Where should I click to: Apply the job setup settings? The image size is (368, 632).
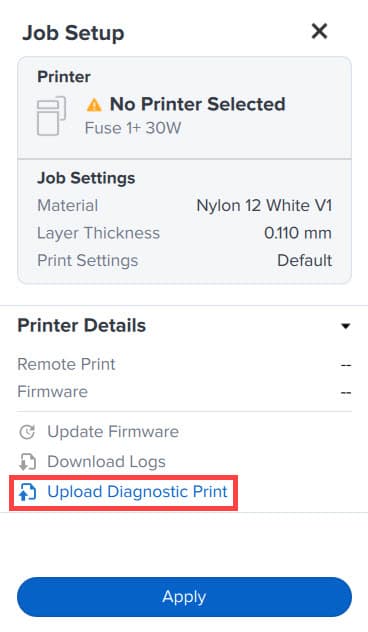pos(184,597)
